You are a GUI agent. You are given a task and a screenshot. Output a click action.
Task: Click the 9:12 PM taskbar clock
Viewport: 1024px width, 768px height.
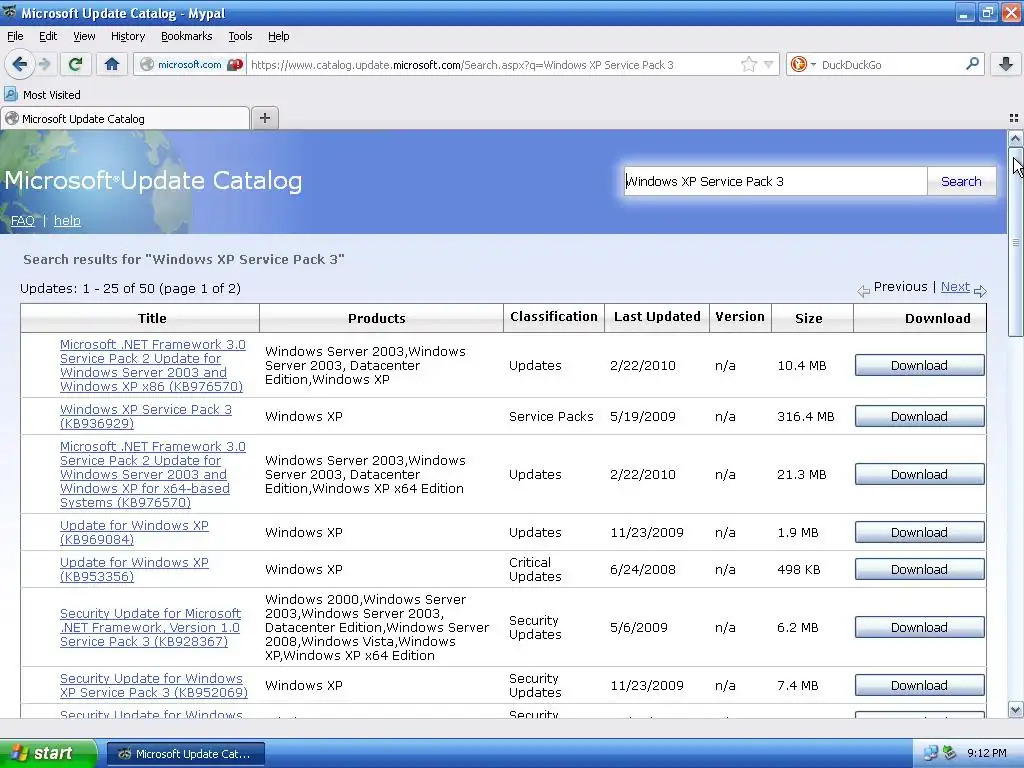coord(987,753)
